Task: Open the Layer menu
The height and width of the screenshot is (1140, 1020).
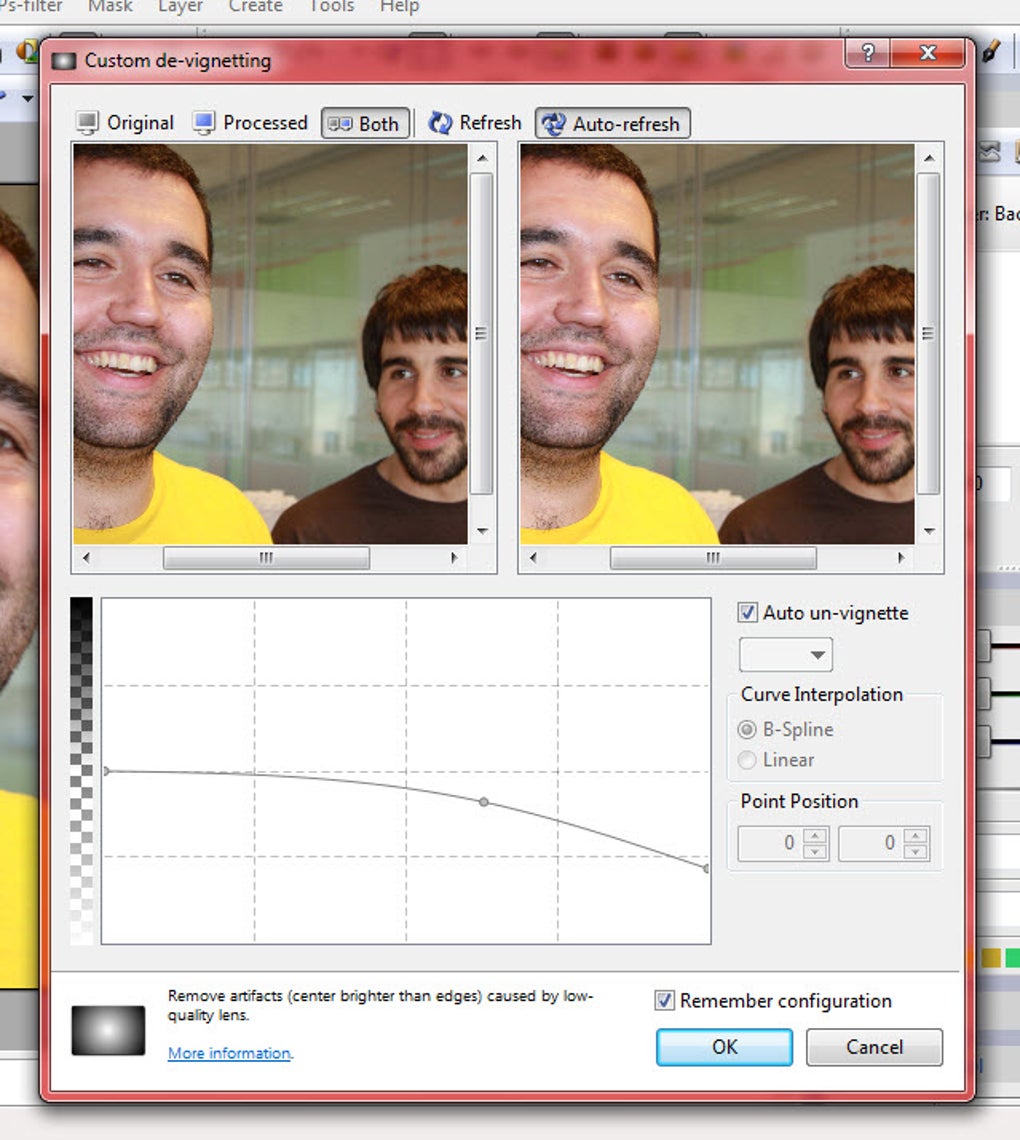Action: tap(181, 7)
